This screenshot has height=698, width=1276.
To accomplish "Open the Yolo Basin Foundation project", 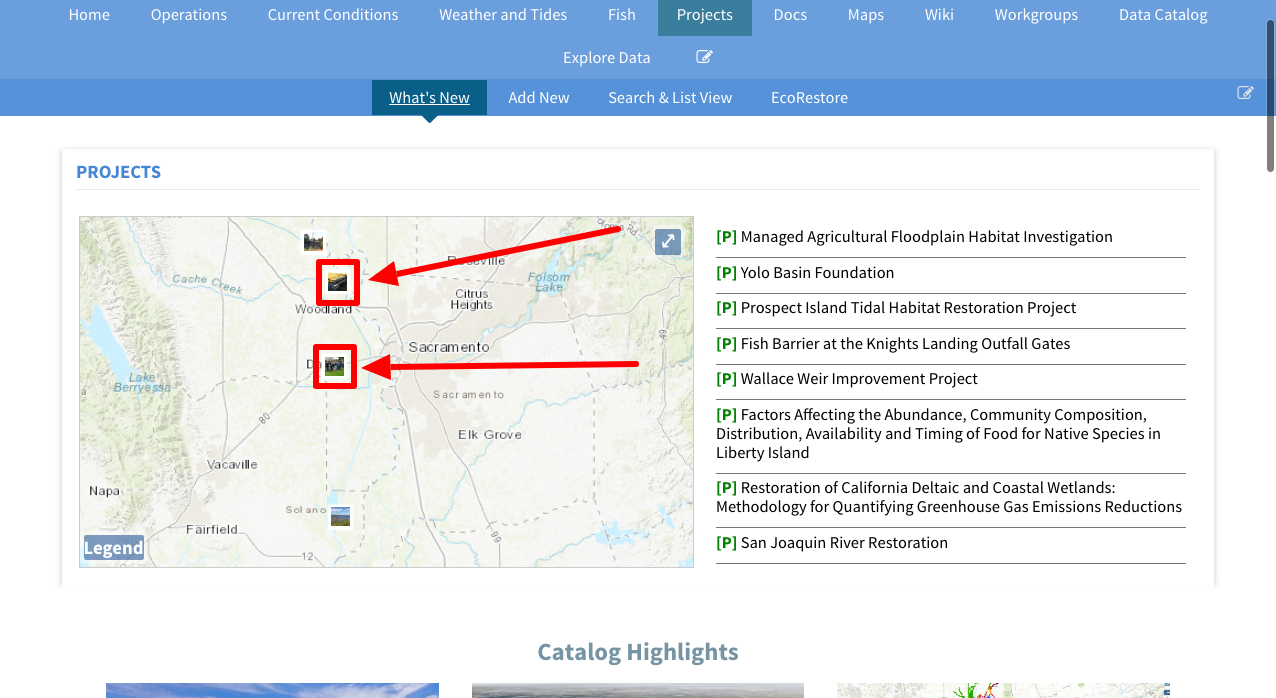I will coord(816,273).
